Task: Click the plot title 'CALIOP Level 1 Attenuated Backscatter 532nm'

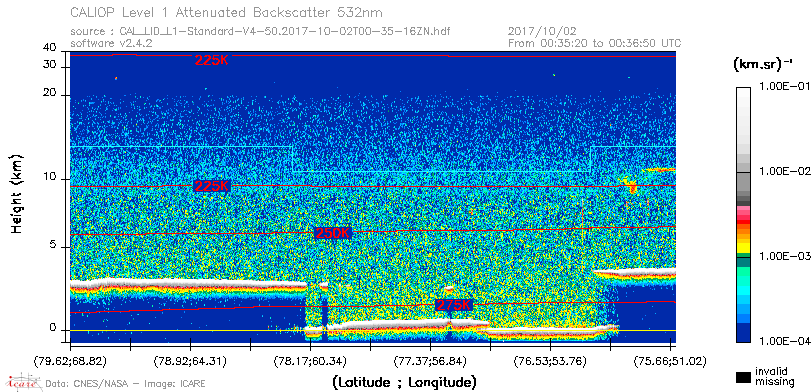Action: pos(226,12)
